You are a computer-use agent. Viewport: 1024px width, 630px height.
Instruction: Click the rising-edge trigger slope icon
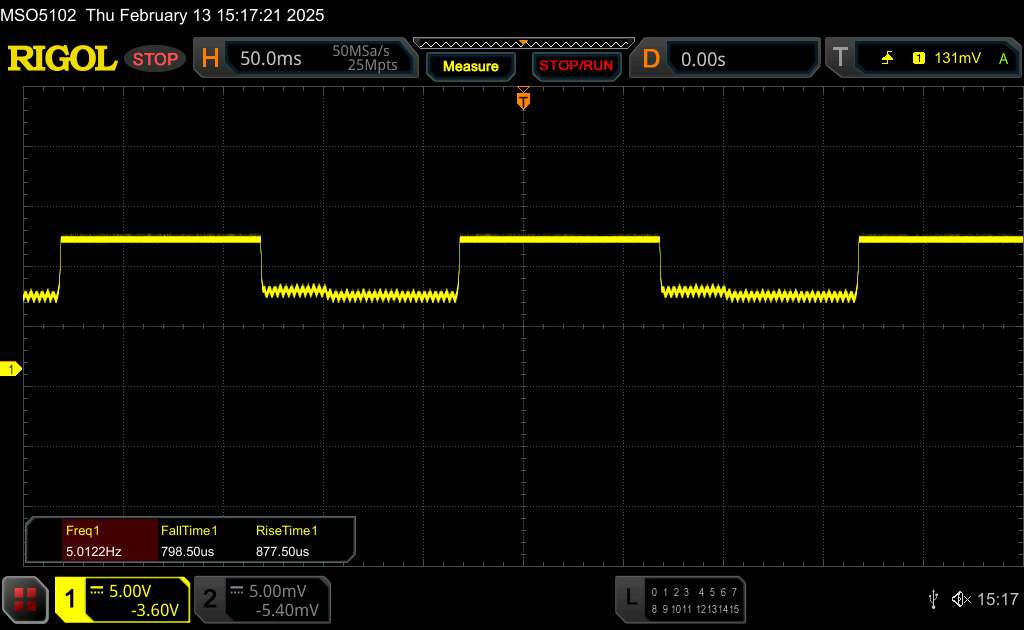tap(887, 59)
